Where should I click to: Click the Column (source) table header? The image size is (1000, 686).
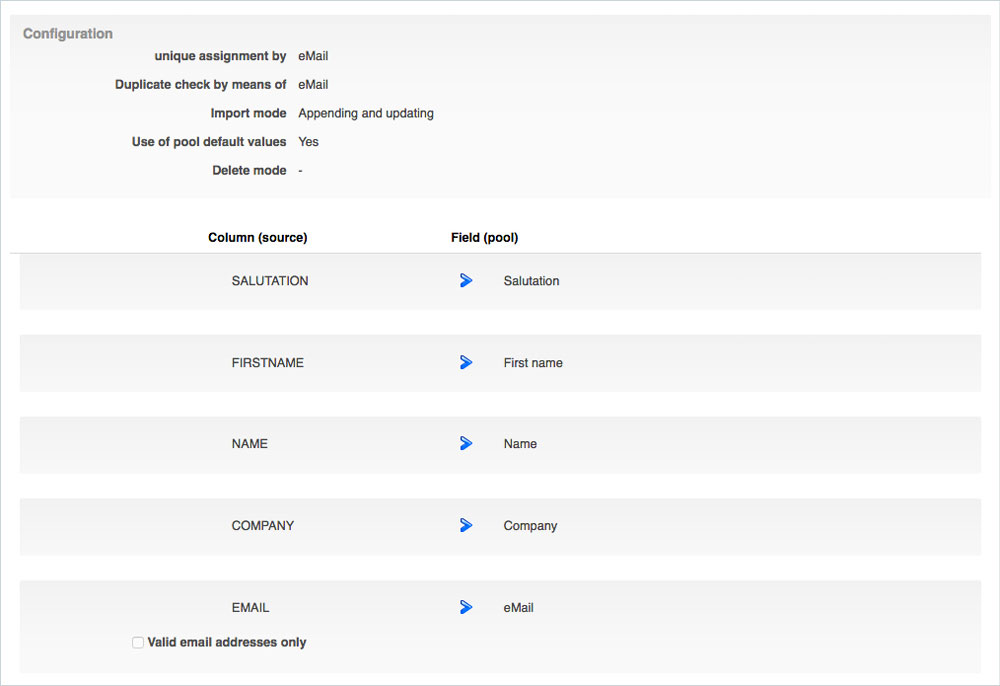257,238
